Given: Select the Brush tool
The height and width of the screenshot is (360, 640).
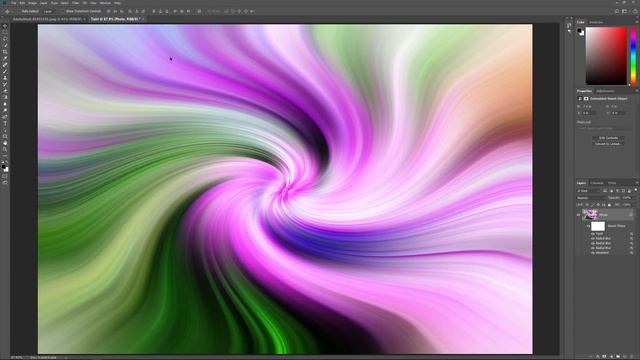Looking at the screenshot, I should tap(5, 71).
